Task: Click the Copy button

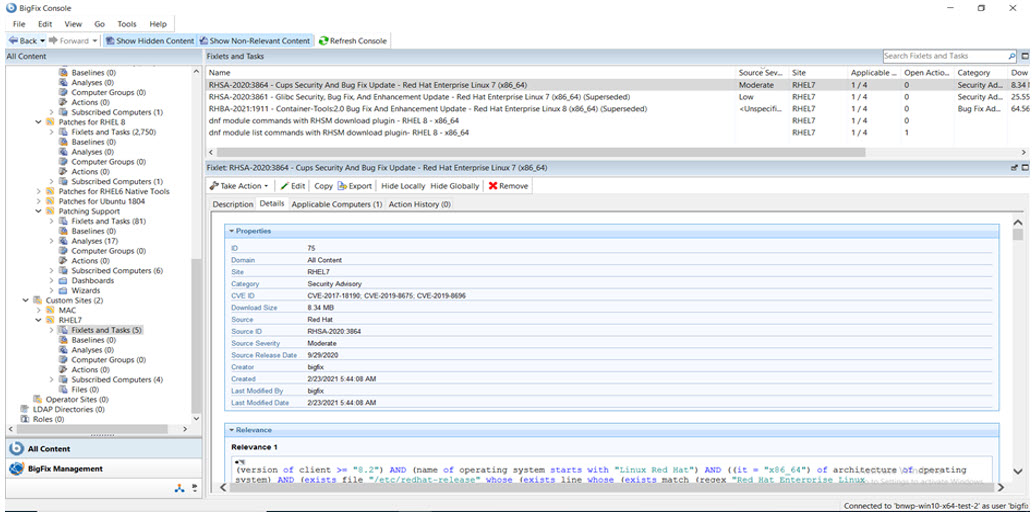Action: pyautogui.click(x=323, y=186)
